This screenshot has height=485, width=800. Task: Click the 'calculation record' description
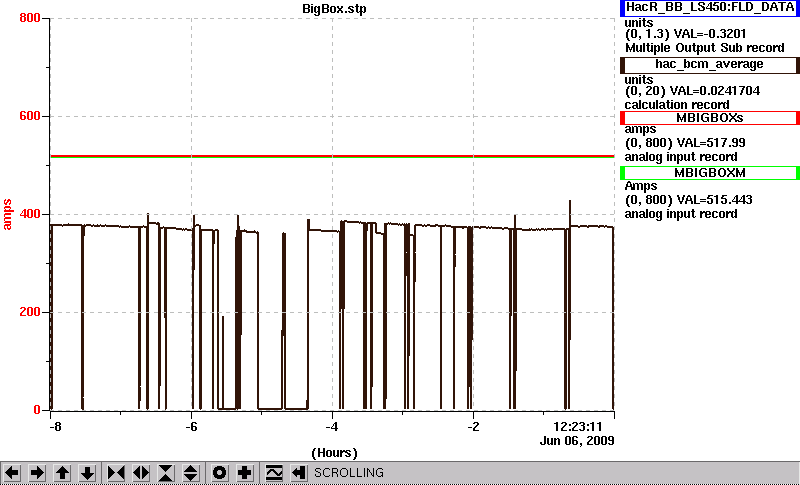pos(677,105)
